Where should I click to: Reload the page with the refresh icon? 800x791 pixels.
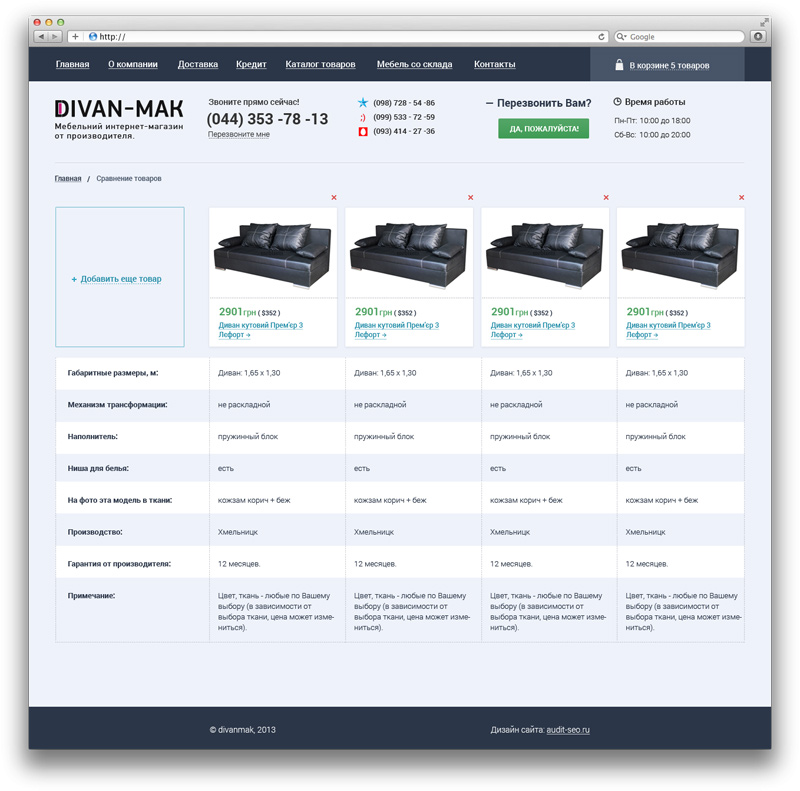tap(601, 36)
